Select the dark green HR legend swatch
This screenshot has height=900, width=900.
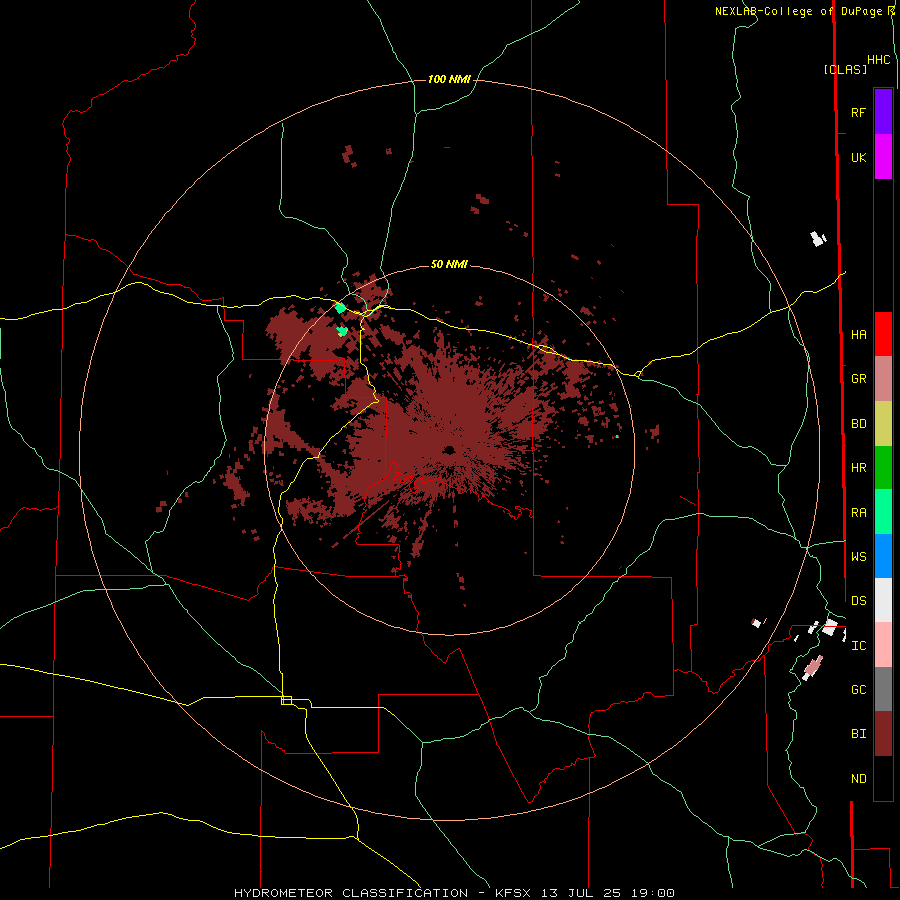coord(883,468)
